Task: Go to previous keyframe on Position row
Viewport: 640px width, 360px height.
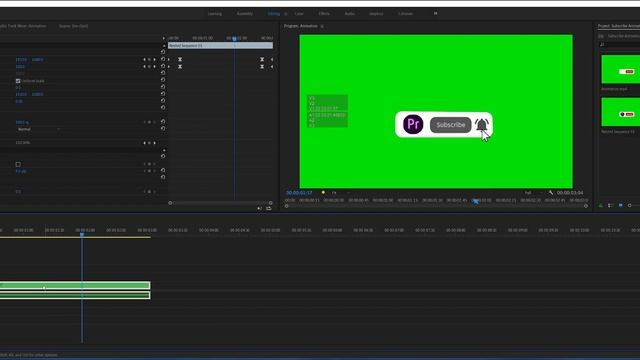Action: point(144,60)
